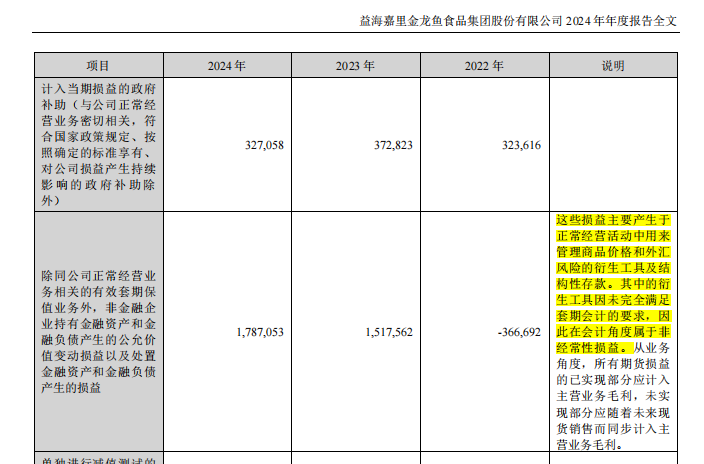The height and width of the screenshot is (464, 704).
Task: Select the 项目 column header
Action: tap(99, 66)
